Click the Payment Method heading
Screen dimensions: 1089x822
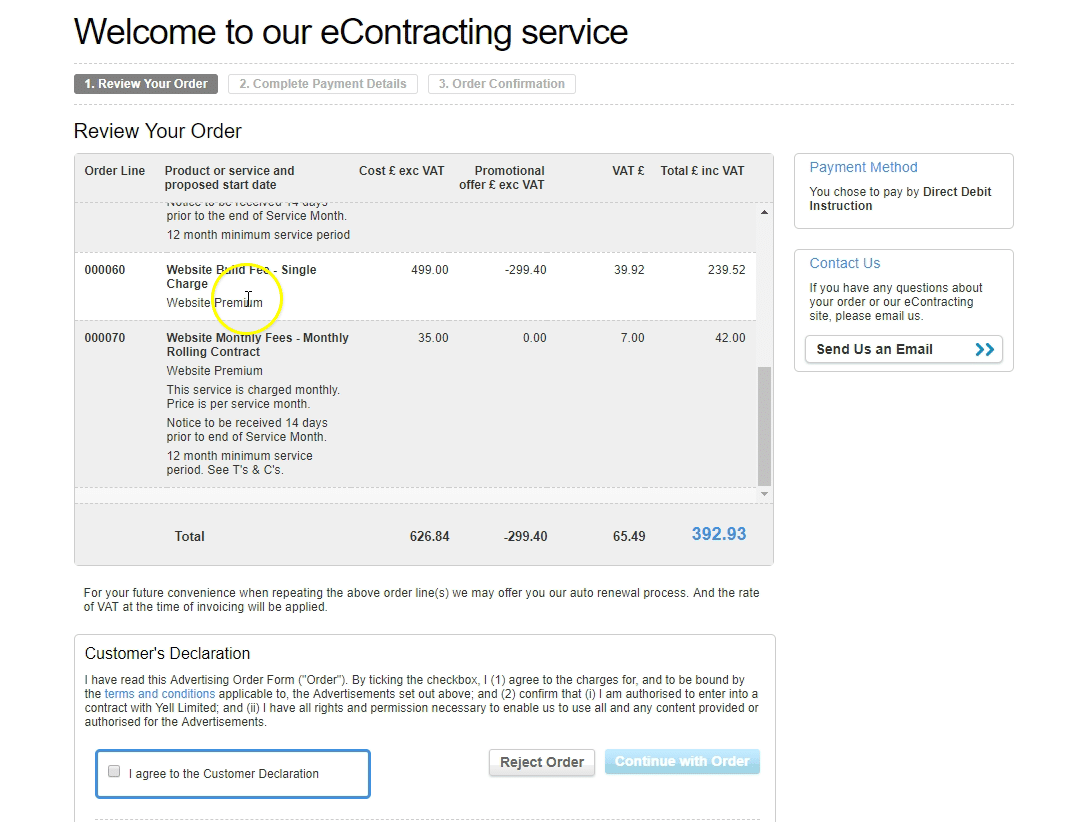coord(863,167)
